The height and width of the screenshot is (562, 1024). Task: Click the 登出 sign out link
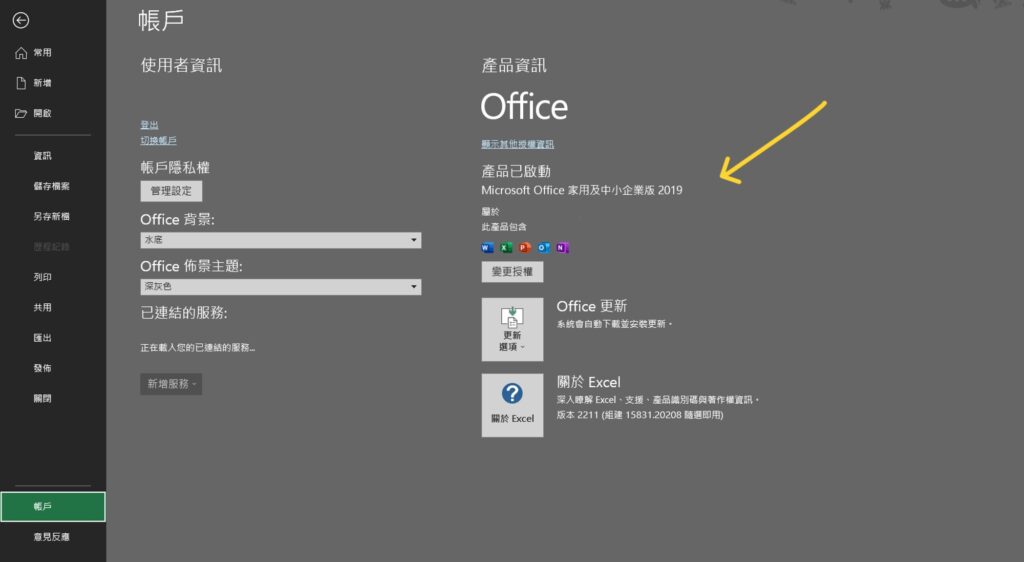click(x=149, y=125)
